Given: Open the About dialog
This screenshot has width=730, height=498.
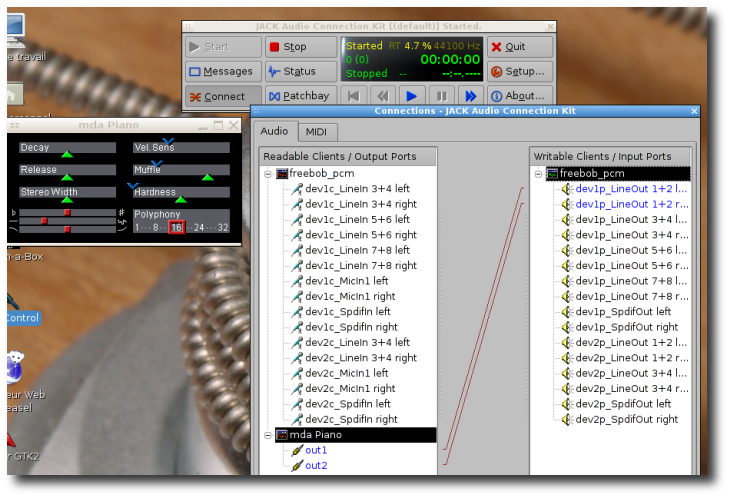Looking at the screenshot, I should pyautogui.click(x=520, y=96).
